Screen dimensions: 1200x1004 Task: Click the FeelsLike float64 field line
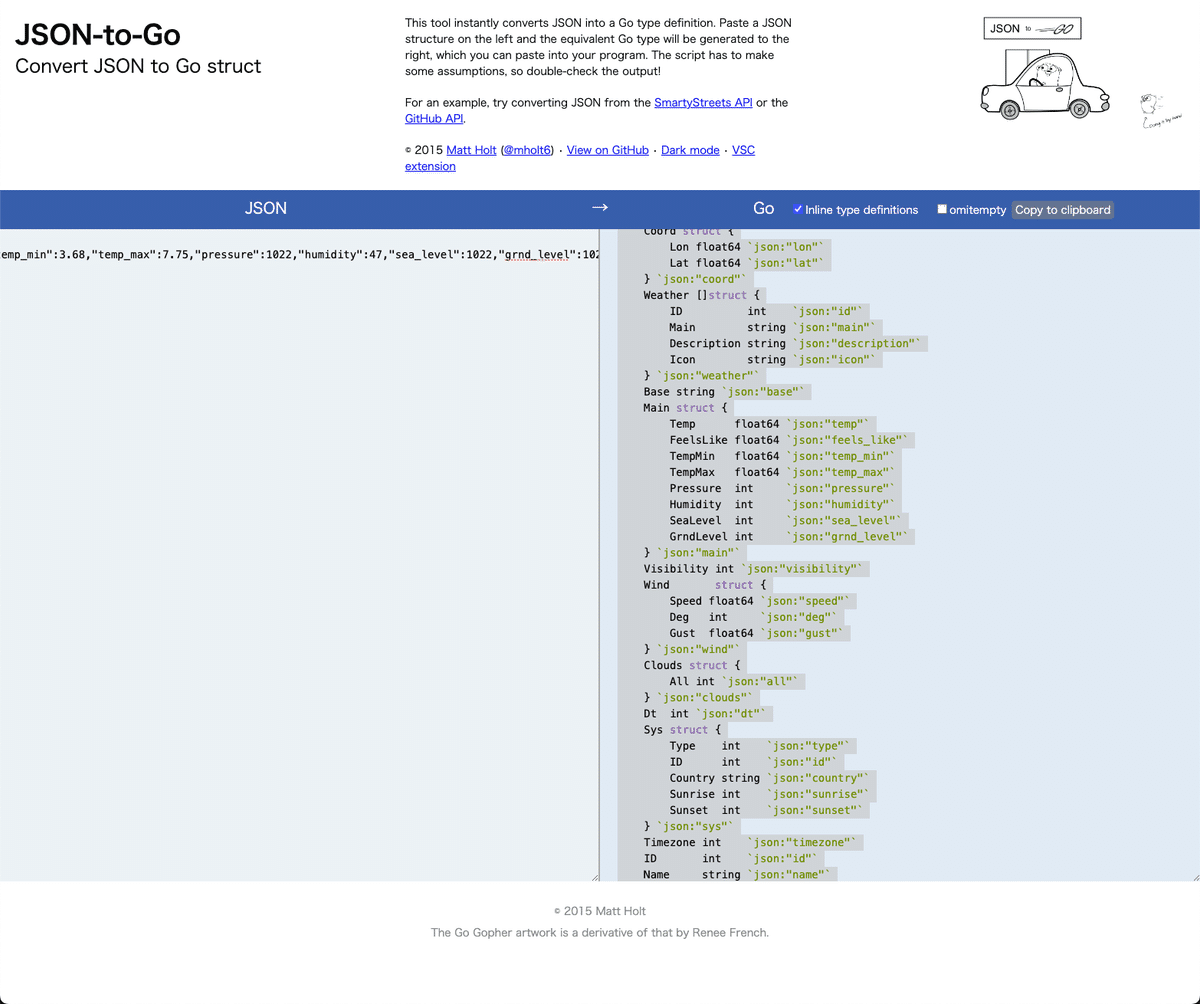[x=791, y=440]
